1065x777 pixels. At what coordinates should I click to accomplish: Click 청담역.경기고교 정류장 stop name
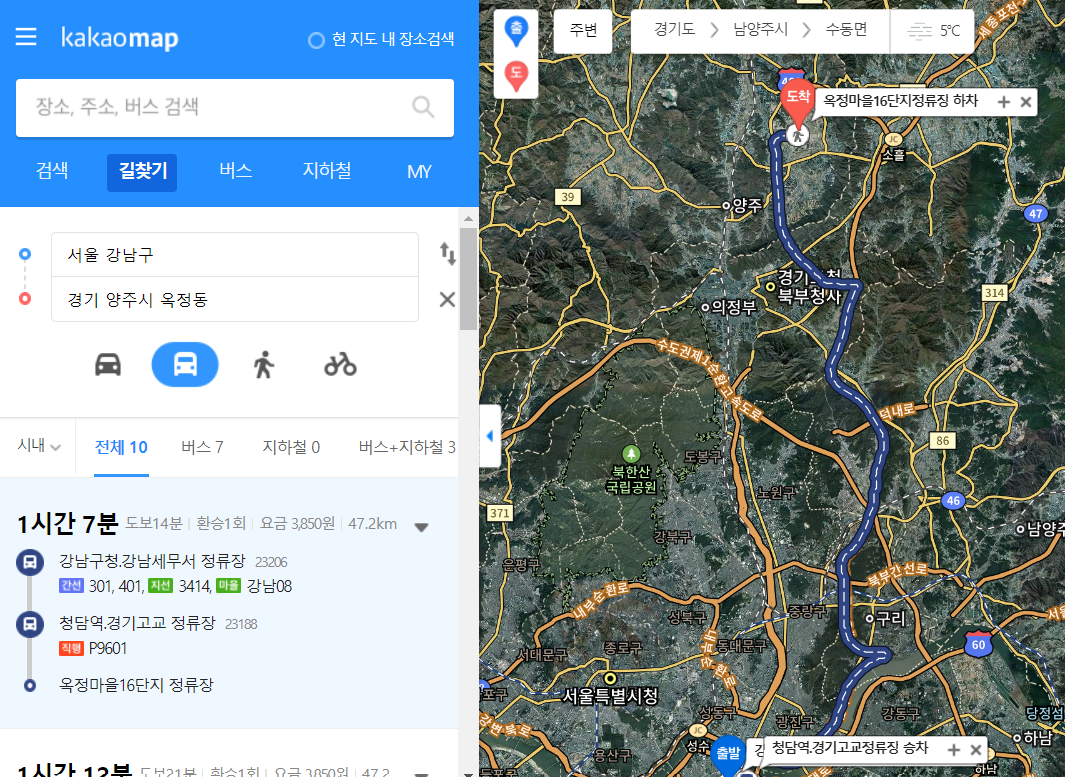click(137, 623)
